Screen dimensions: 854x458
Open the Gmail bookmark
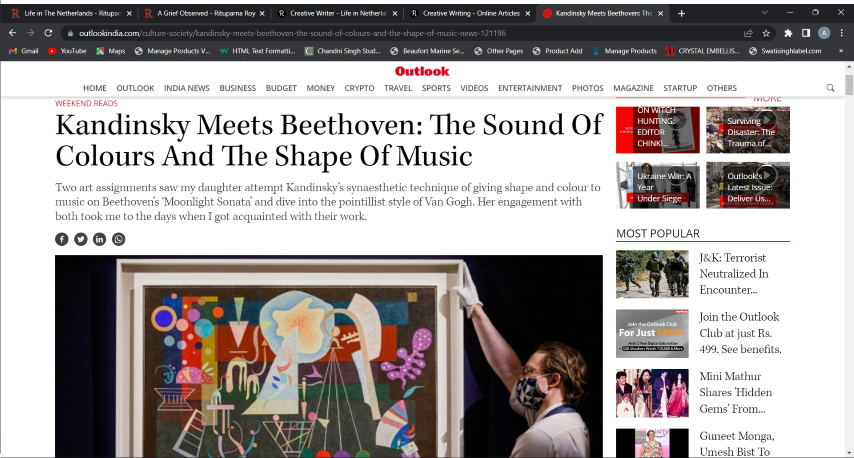(x=23, y=51)
